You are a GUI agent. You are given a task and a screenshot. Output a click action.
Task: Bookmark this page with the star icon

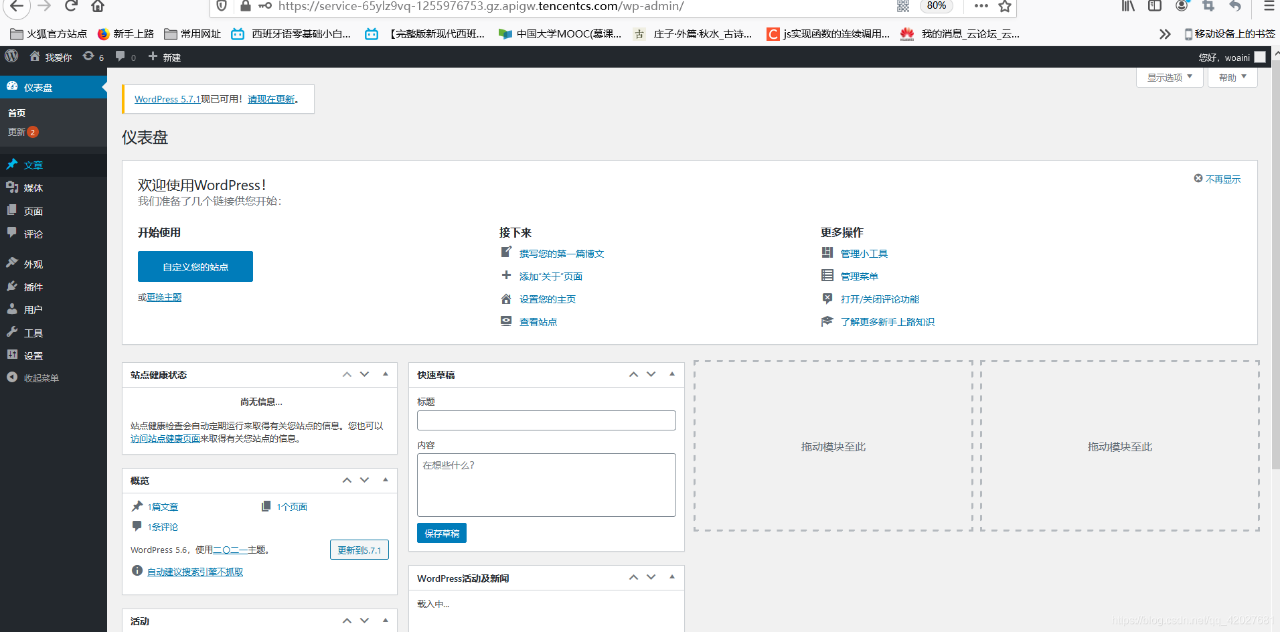pos(1005,6)
